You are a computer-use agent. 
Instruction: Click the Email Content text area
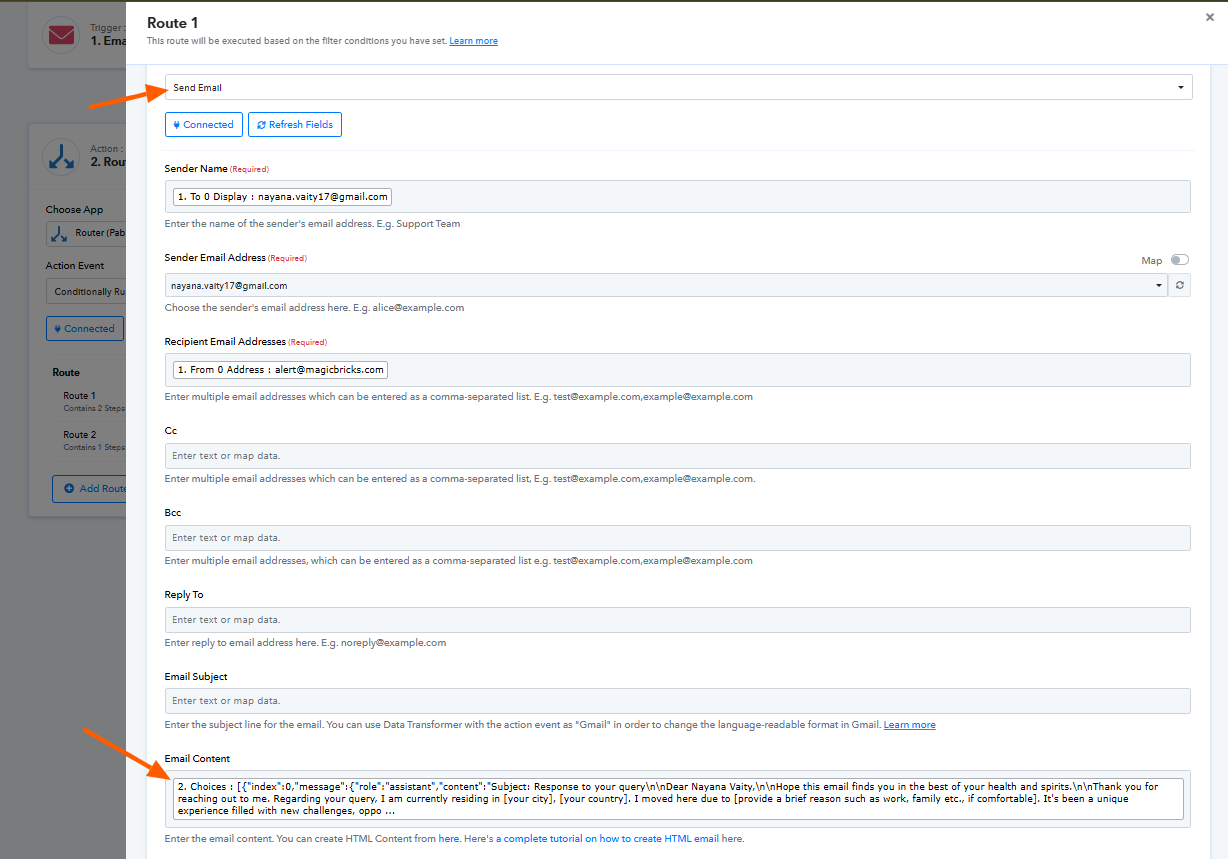pyautogui.click(x=677, y=799)
